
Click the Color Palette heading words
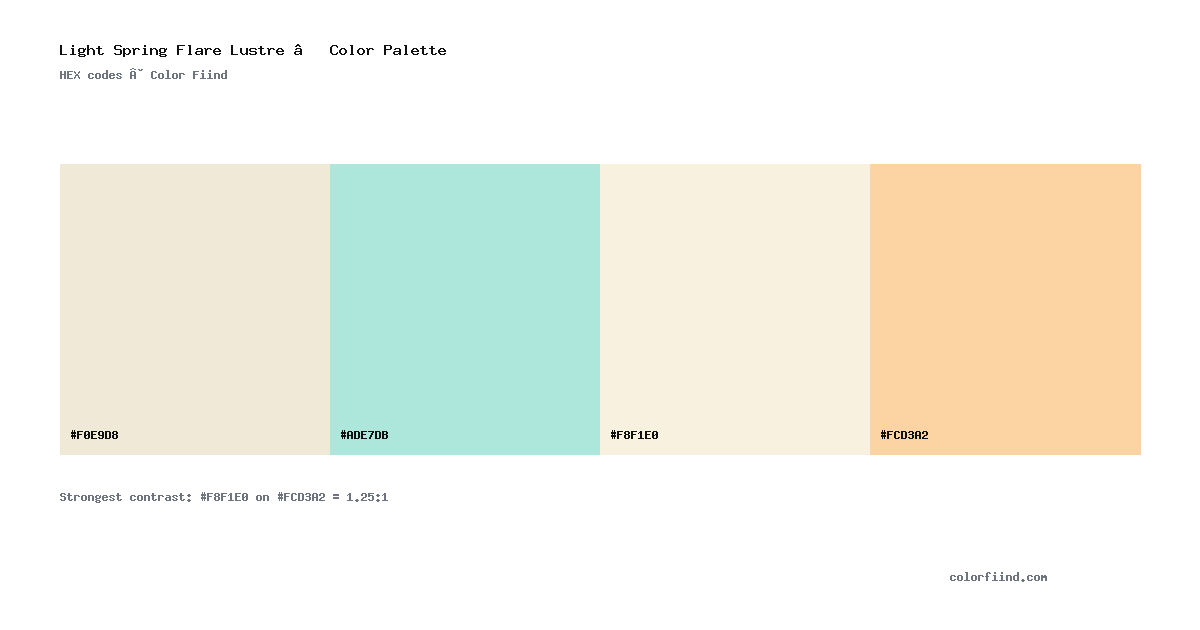point(388,50)
